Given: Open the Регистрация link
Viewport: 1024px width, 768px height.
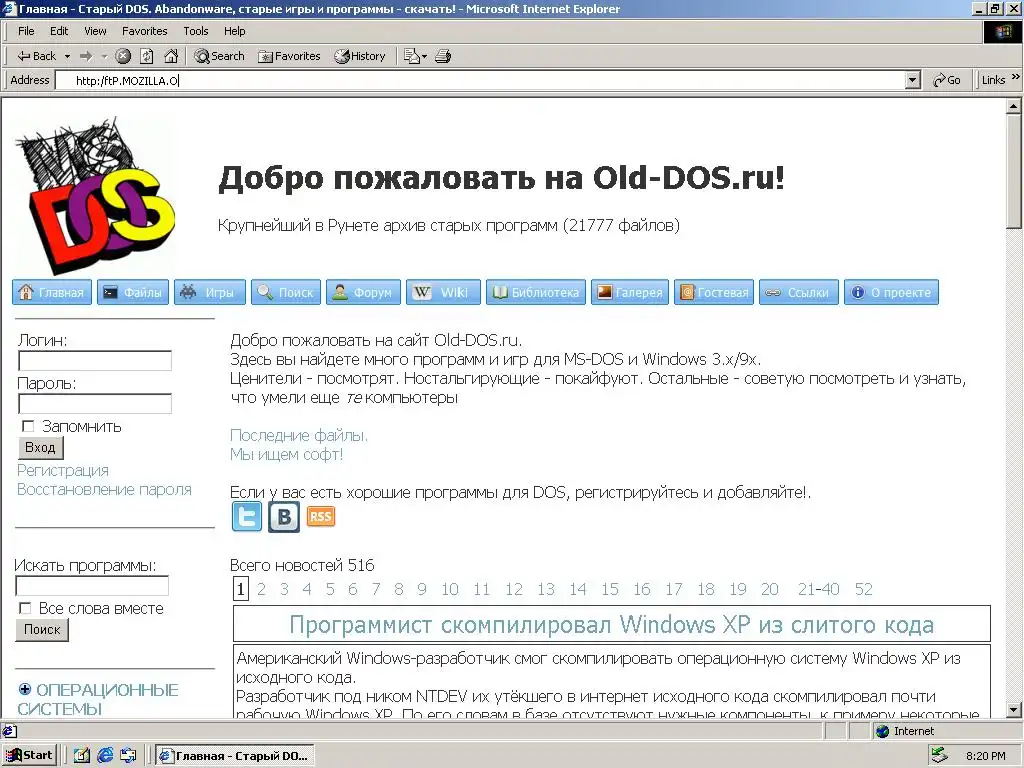Looking at the screenshot, I should (63, 470).
